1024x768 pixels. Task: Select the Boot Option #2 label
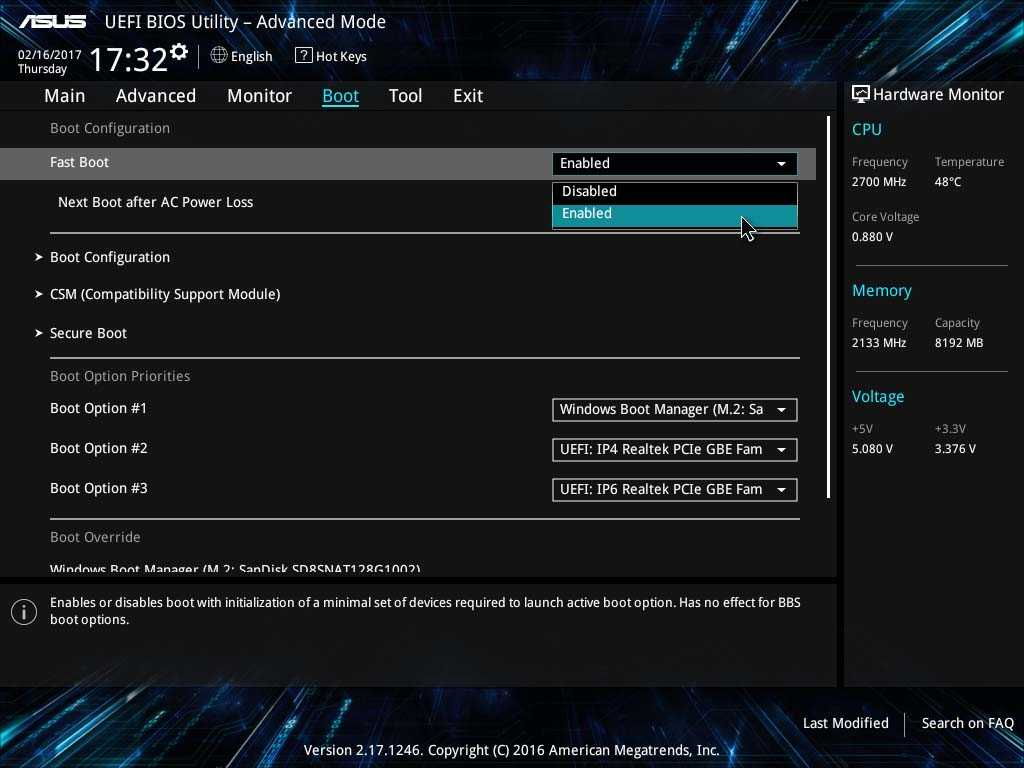pyautogui.click(x=99, y=448)
